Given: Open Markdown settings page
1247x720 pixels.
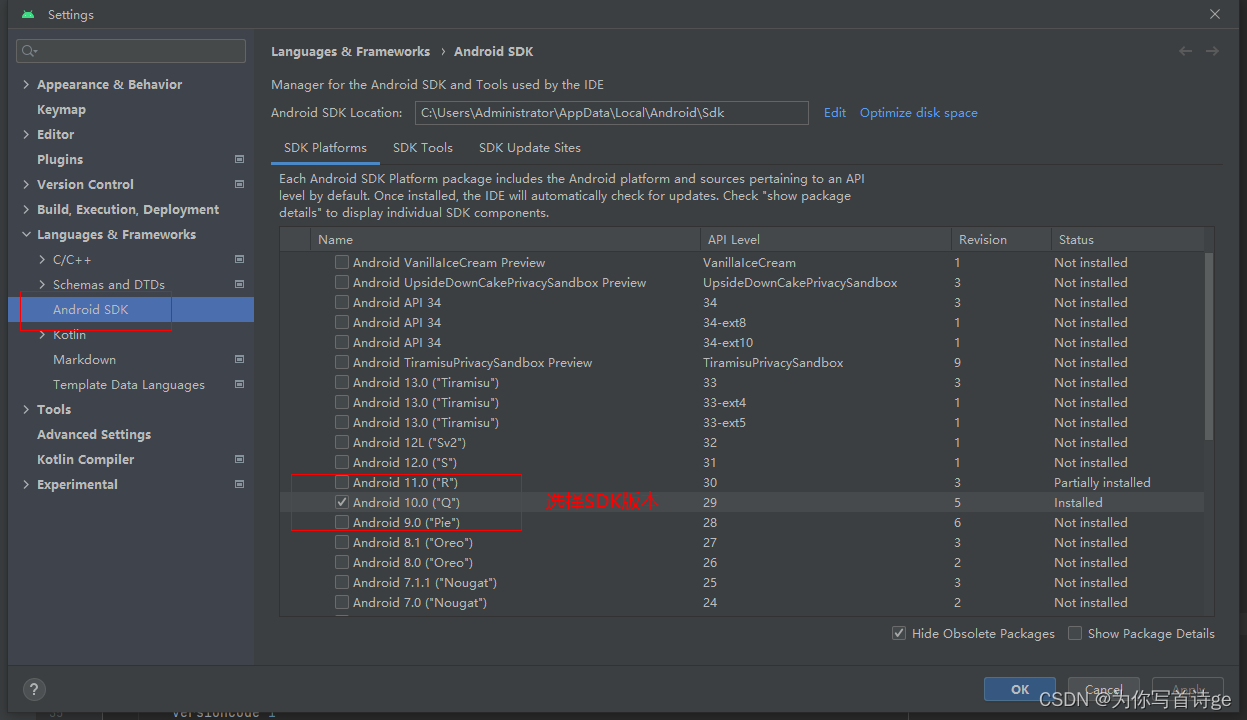Looking at the screenshot, I should pos(84,360).
